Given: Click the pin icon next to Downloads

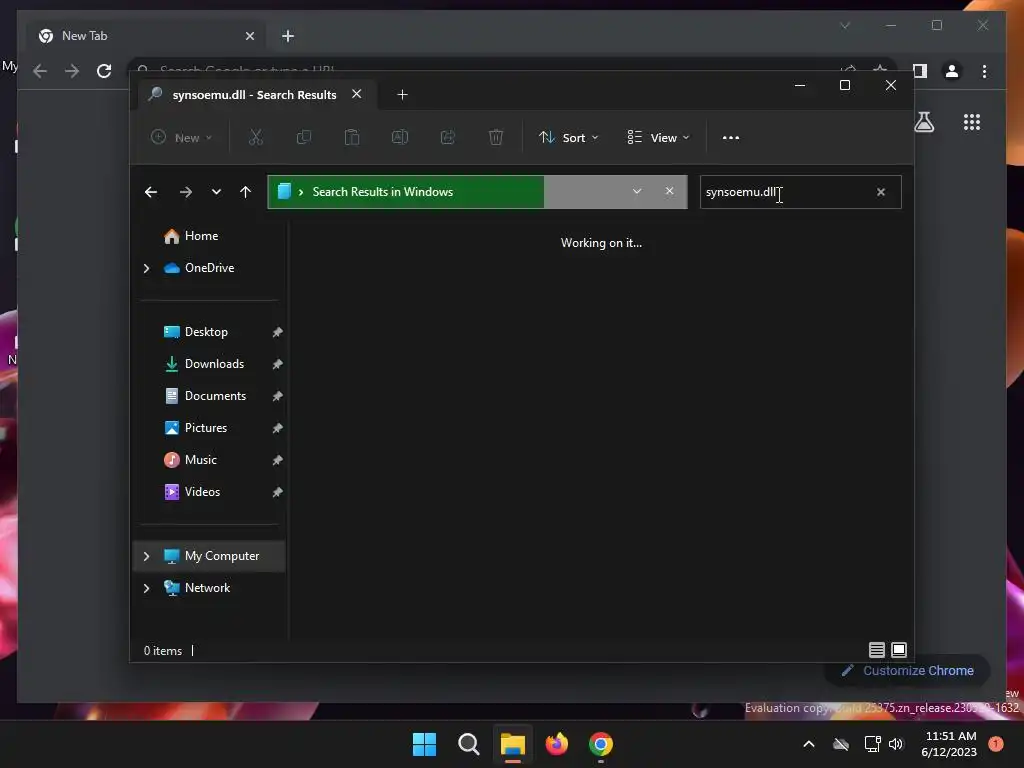Looking at the screenshot, I should pyautogui.click(x=277, y=364).
